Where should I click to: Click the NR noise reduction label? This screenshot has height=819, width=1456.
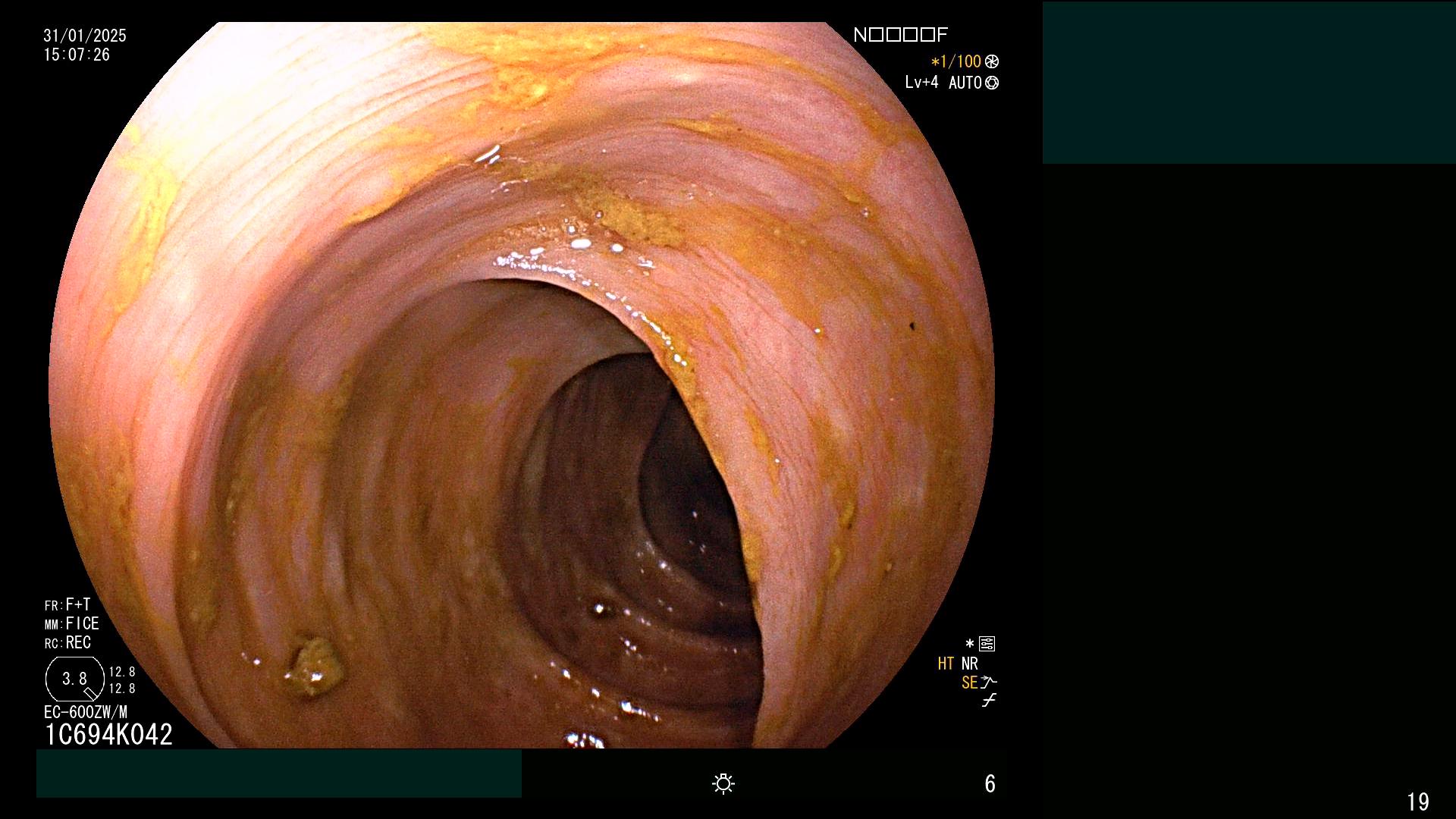(x=970, y=664)
